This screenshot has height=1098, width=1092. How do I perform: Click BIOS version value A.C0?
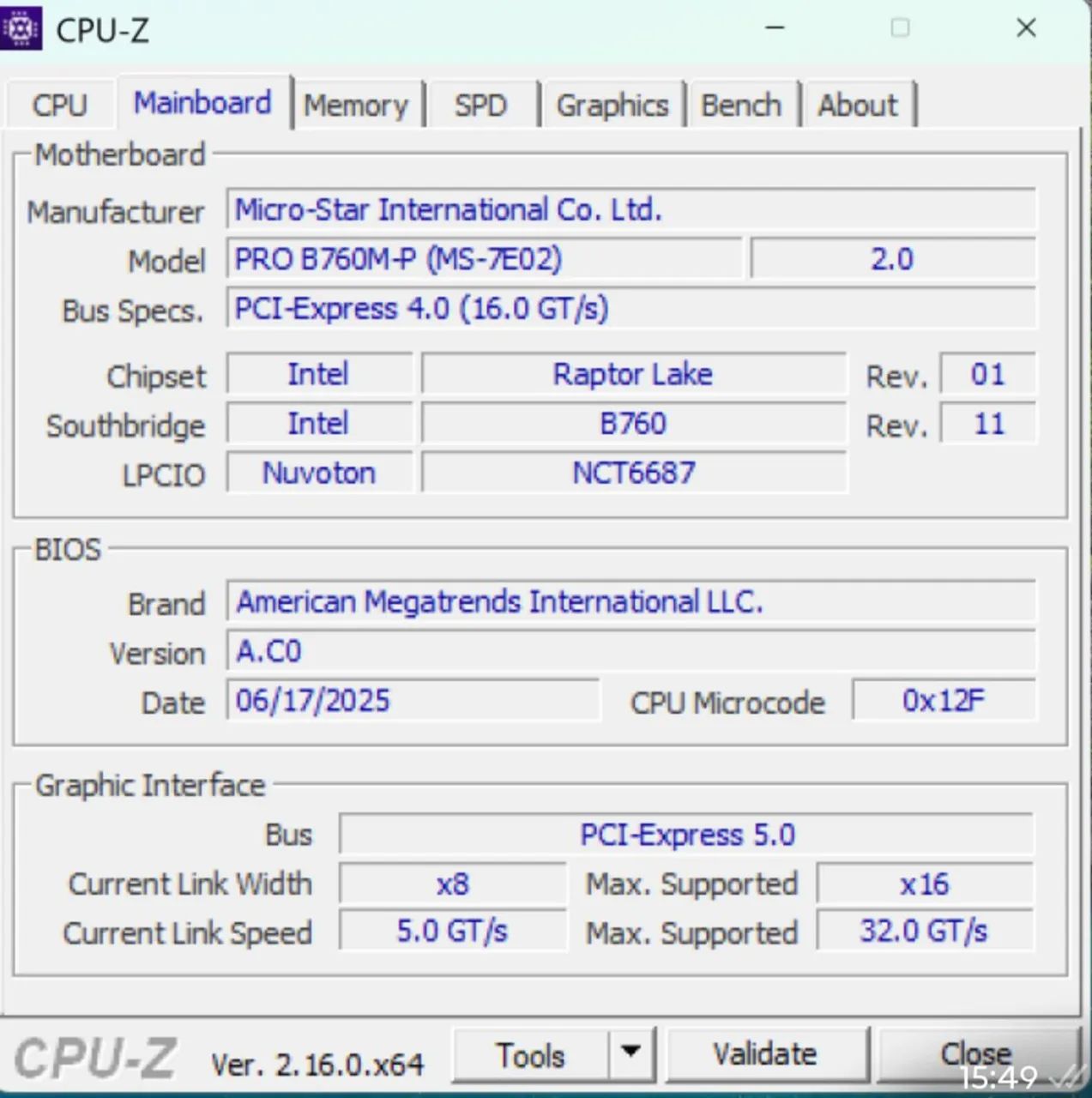tap(631, 651)
